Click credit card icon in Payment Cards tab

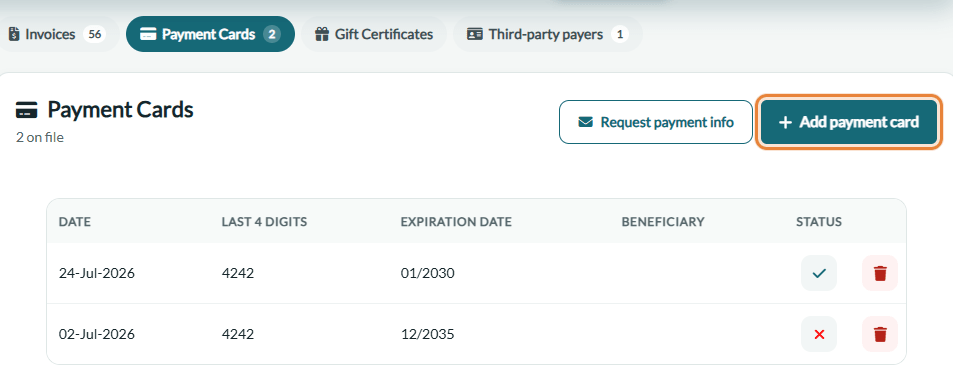[148, 34]
